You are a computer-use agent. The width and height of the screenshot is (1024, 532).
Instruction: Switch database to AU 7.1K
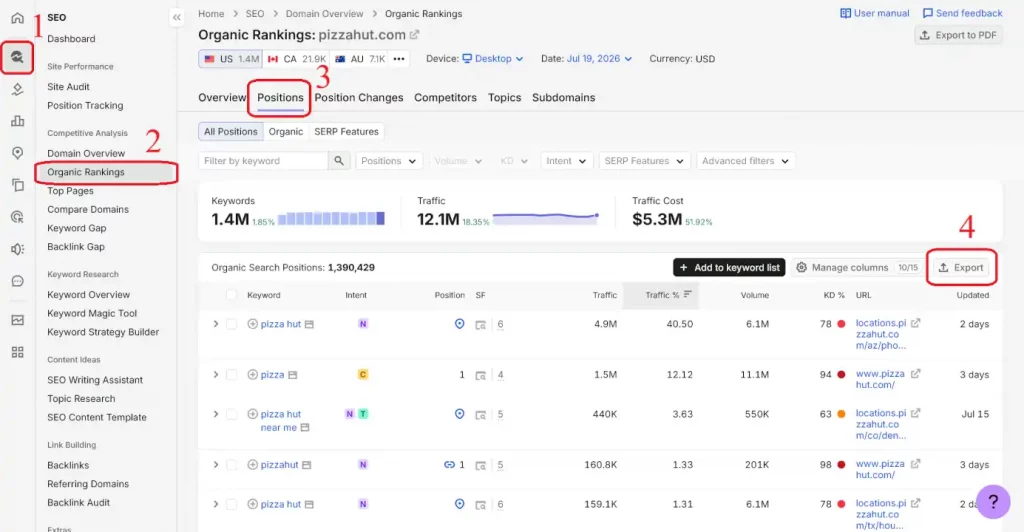pos(359,59)
